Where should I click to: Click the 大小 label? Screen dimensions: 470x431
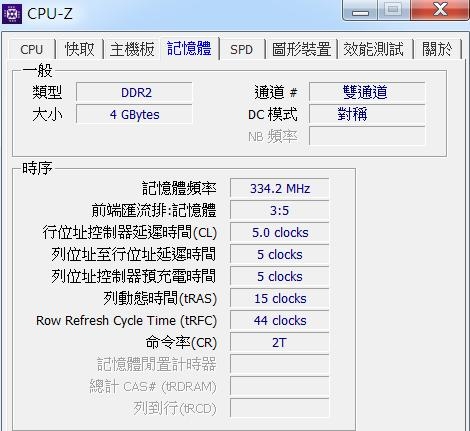pos(47,114)
